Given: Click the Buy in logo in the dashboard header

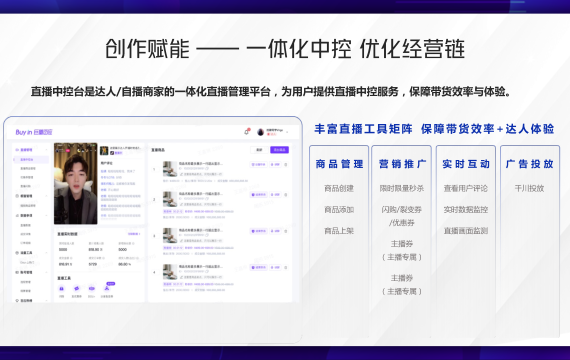Looking at the screenshot, I should [x=34, y=132].
